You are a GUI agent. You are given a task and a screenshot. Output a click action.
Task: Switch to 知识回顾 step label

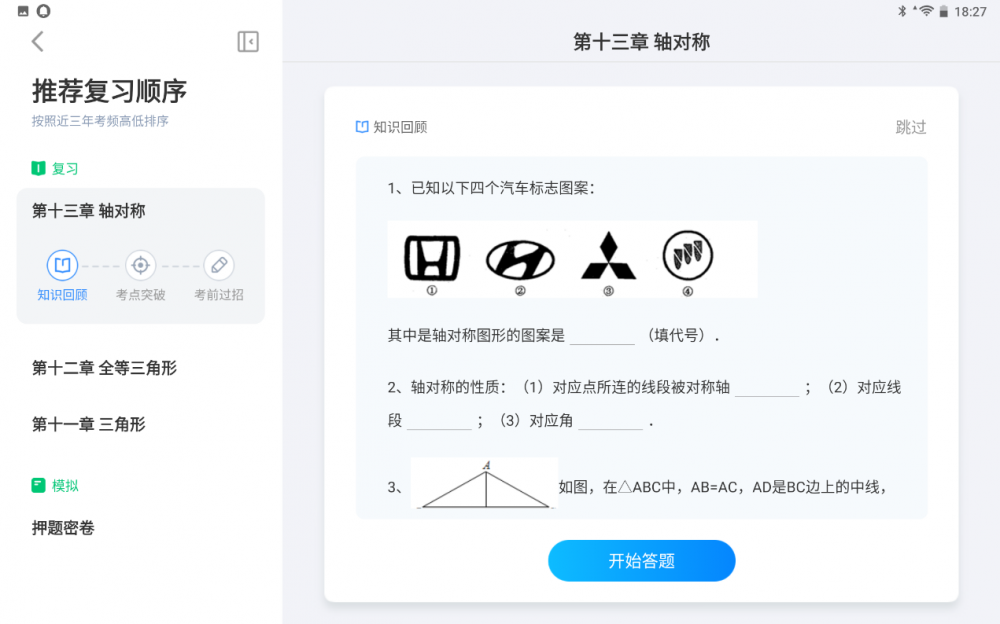[62, 295]
